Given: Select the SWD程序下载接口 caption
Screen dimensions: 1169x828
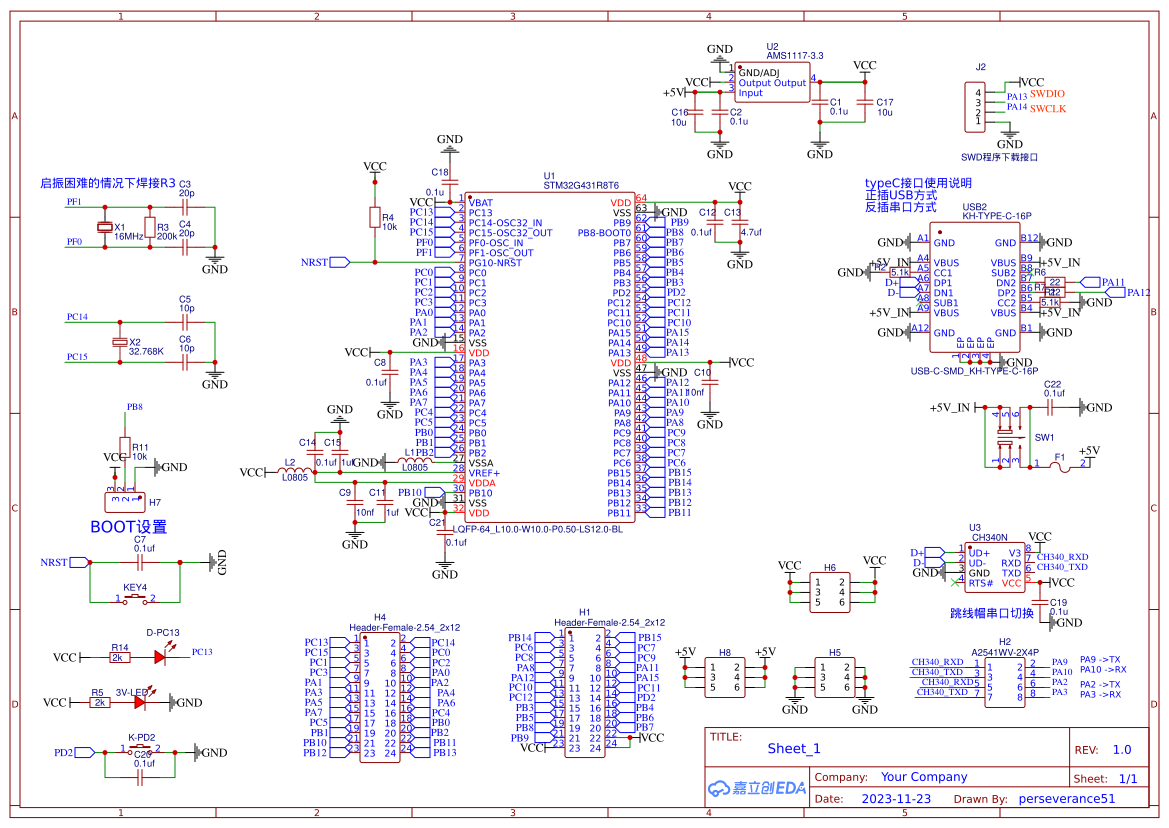Looking at the screenshot, I should [x=999, y=157].
